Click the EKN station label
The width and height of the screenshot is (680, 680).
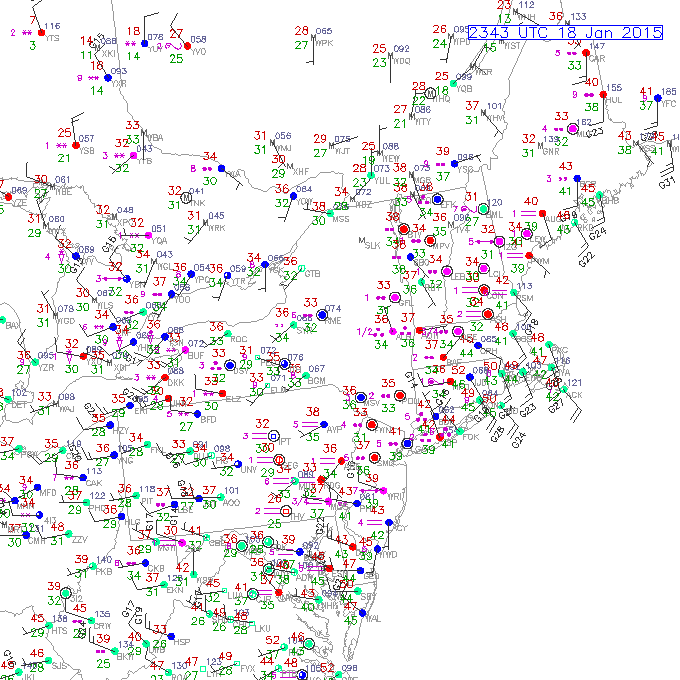[175, 590]
